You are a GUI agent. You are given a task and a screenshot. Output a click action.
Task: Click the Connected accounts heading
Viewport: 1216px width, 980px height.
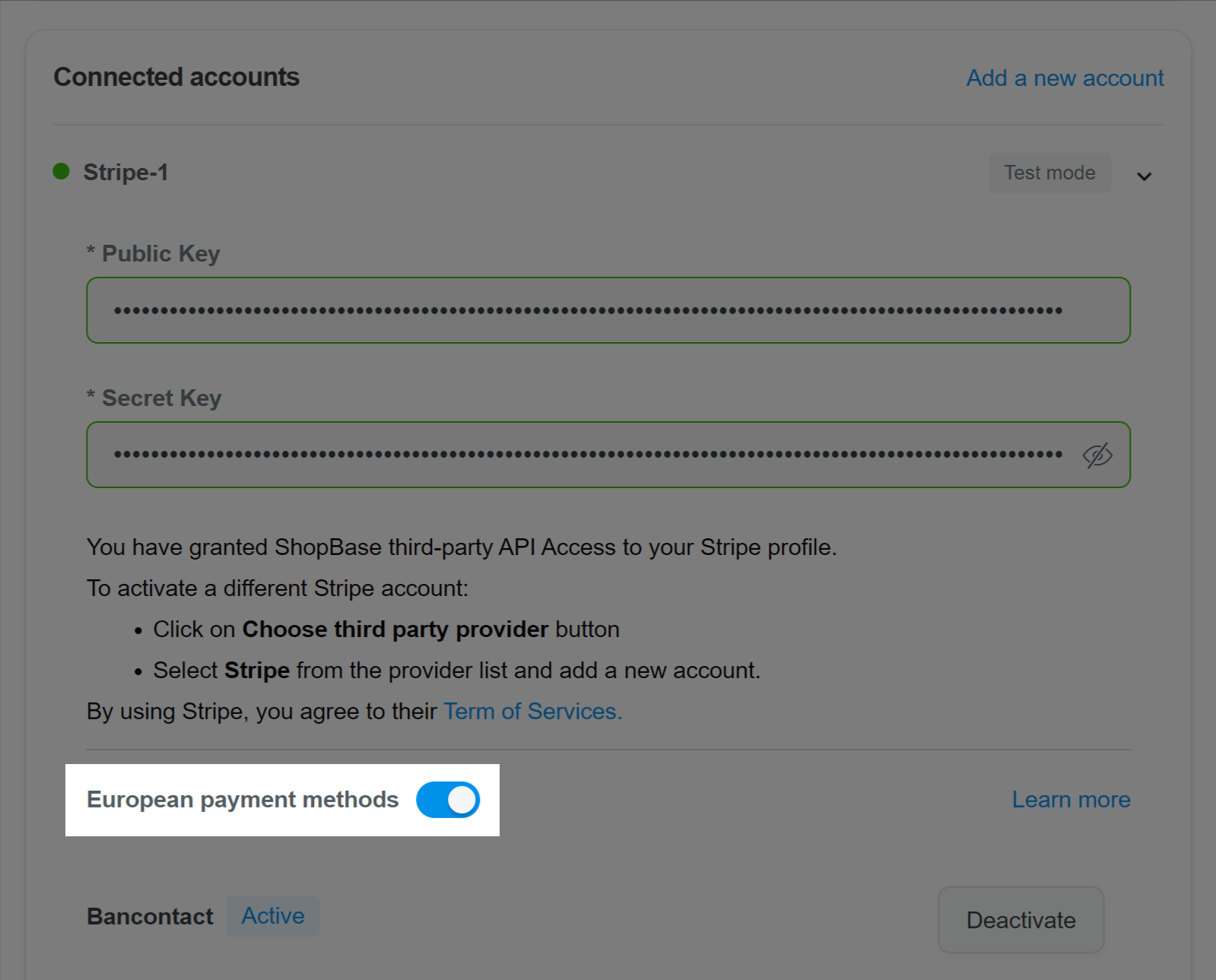click(x=176, y=77)
